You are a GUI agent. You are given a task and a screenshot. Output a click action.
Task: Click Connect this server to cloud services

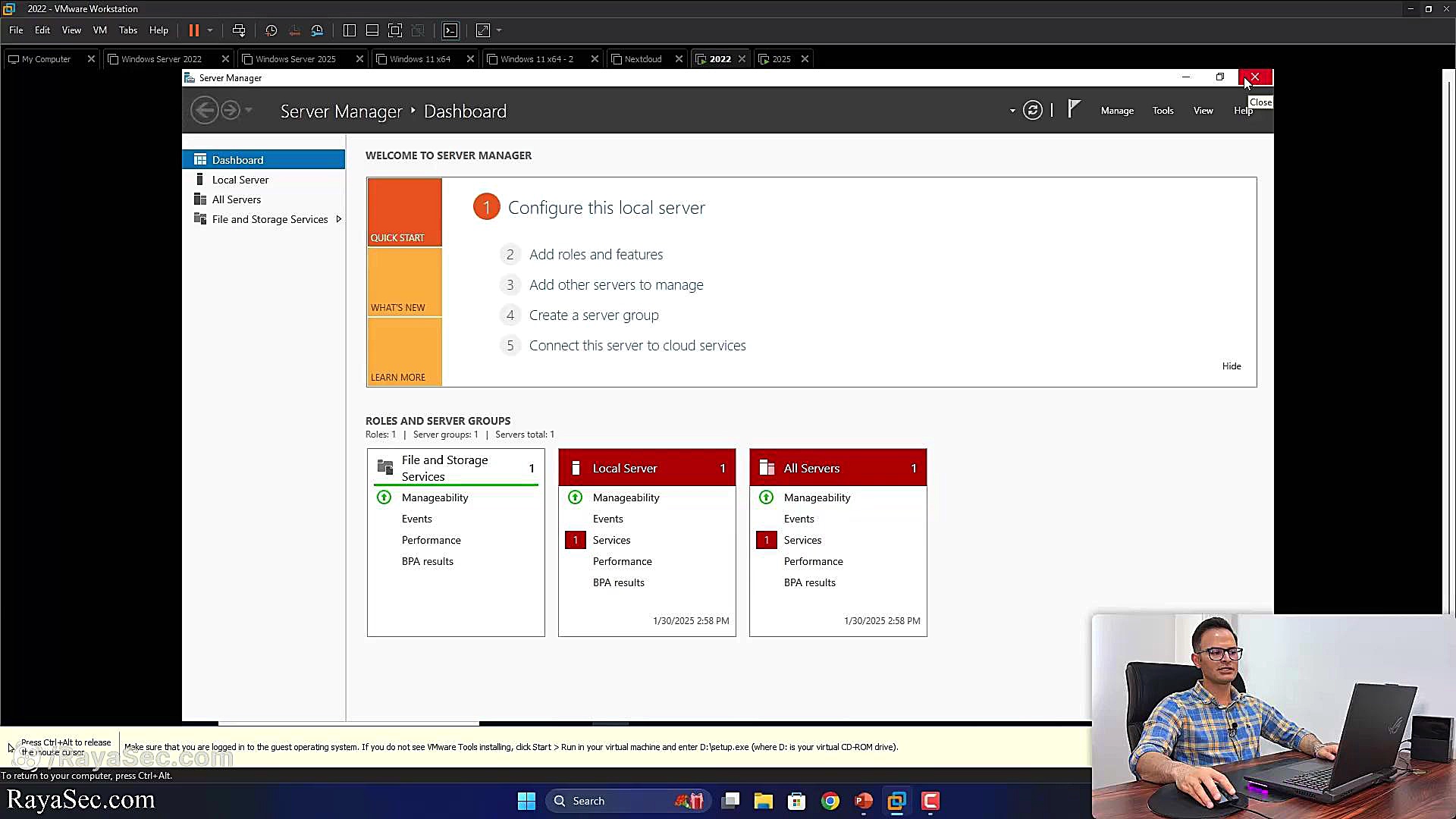tap(637, 346)
